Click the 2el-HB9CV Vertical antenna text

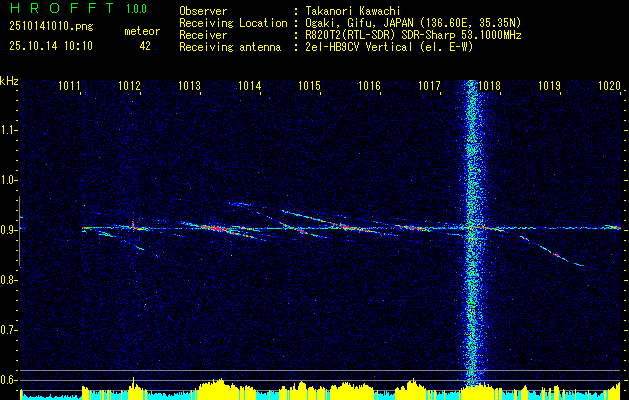(389, 47)
